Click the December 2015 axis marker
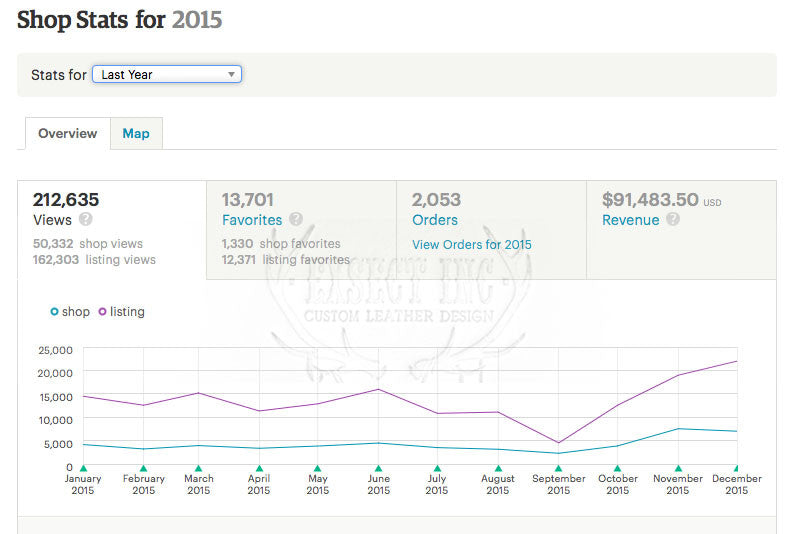Image resolution: width=797 pixels, height=534 pixels. coord(737,468)
